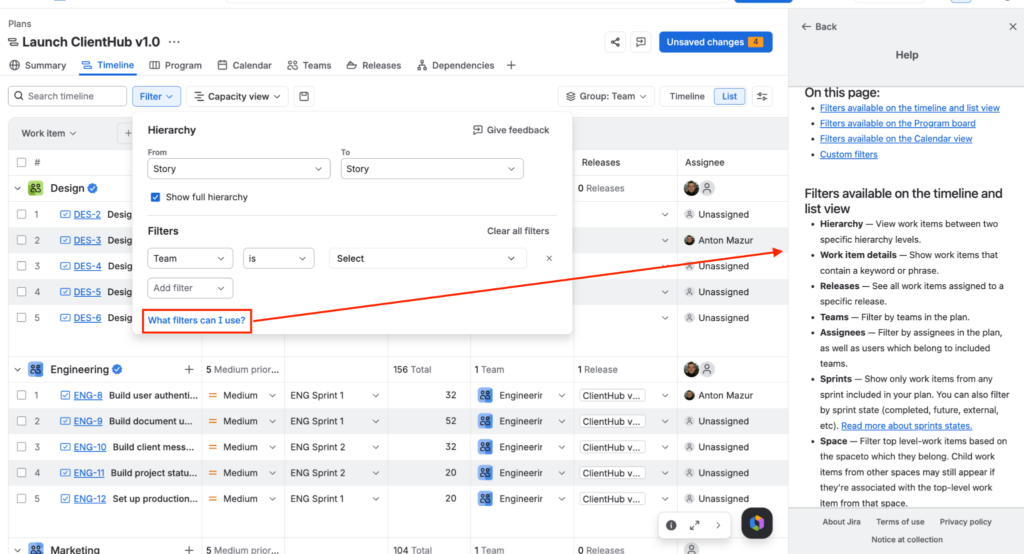Open the hierarchy From Story dropdown
The image size is (1024, 554).
238,169
